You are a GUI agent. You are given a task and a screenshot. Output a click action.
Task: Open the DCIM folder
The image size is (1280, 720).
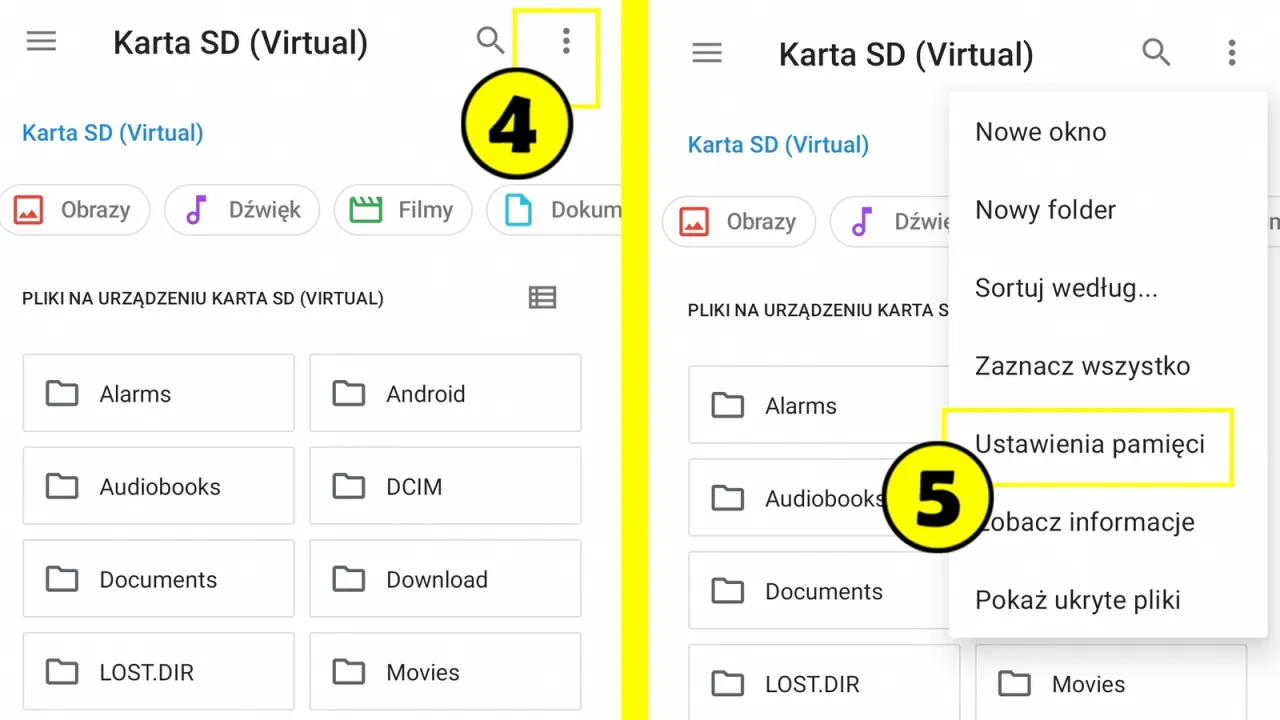click(x=445, y=486)
